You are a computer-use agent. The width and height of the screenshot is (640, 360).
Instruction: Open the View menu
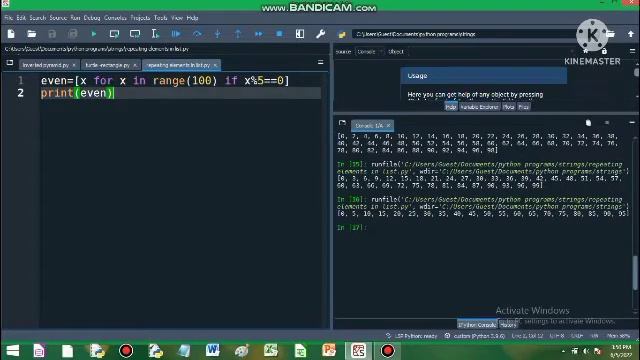177,18
